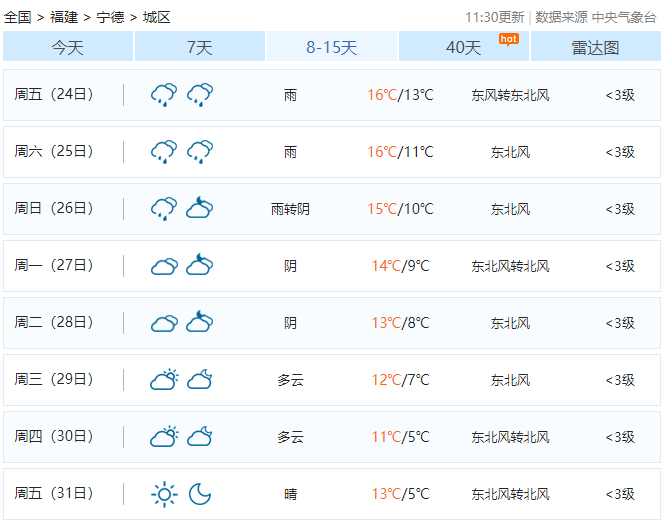Click daytime rain icon for 周五 24日
This screenshot has width=665, height=522.
point(164,95)
